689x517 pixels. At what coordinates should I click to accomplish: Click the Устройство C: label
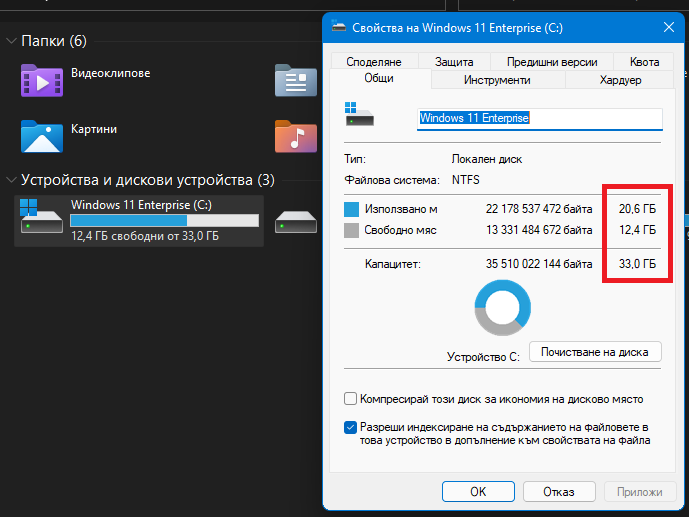483,357
